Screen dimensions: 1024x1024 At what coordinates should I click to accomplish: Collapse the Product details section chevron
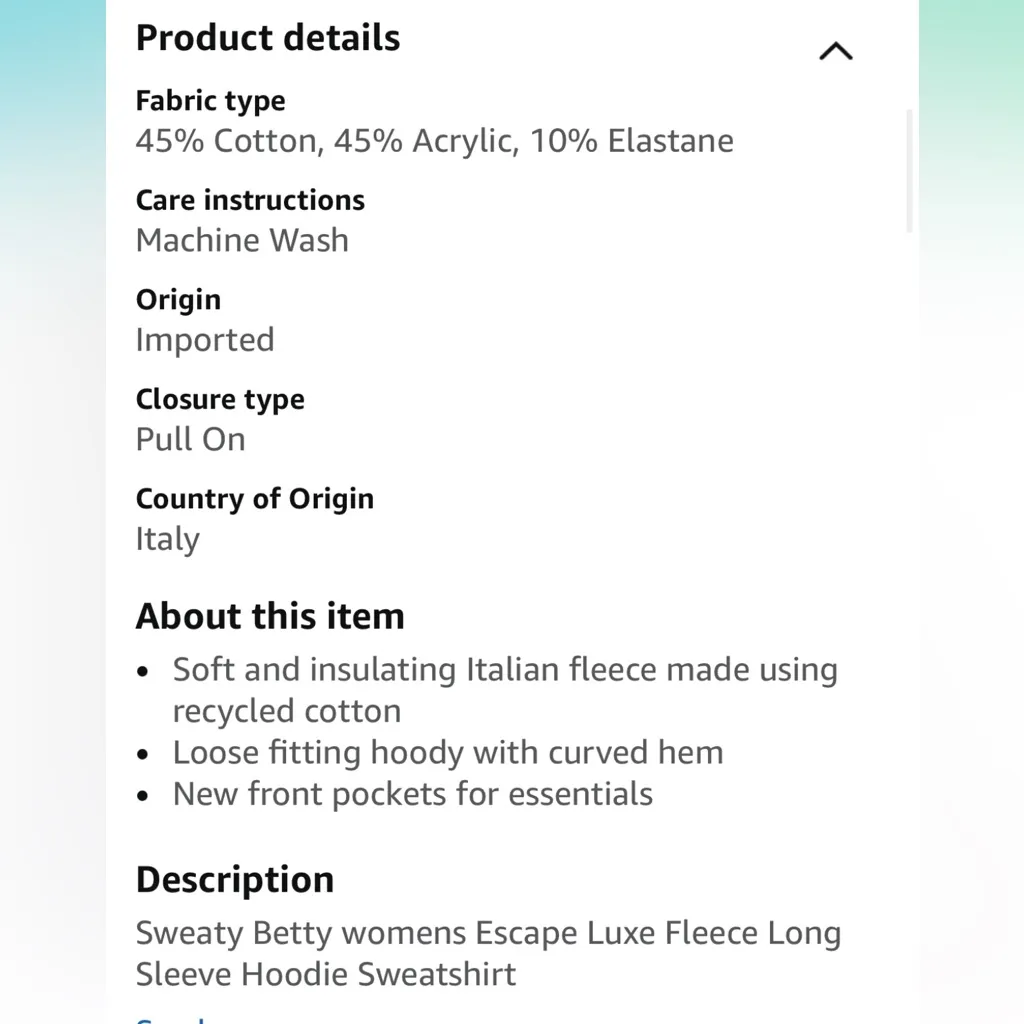point(835,52)
